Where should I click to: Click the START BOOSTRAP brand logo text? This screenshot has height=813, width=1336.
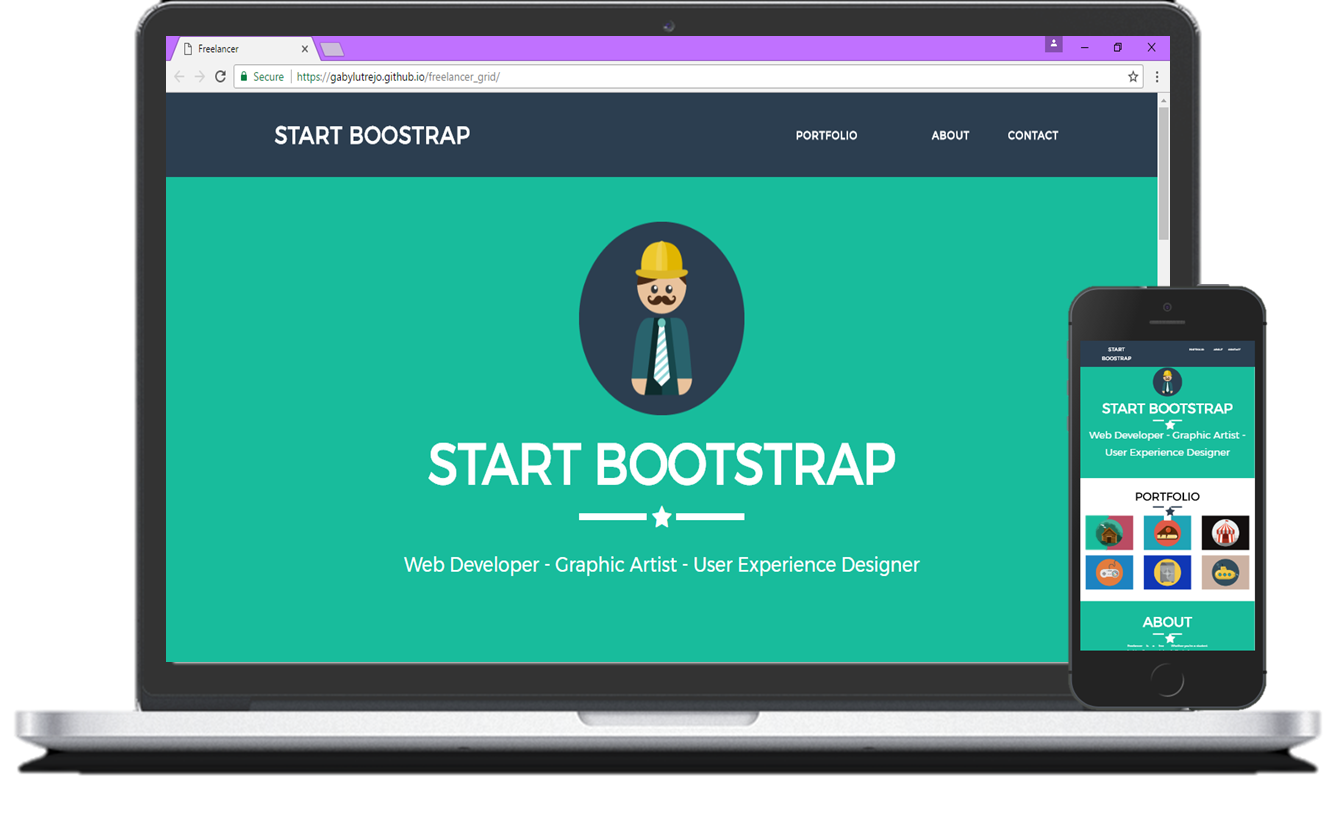(372, 136)
